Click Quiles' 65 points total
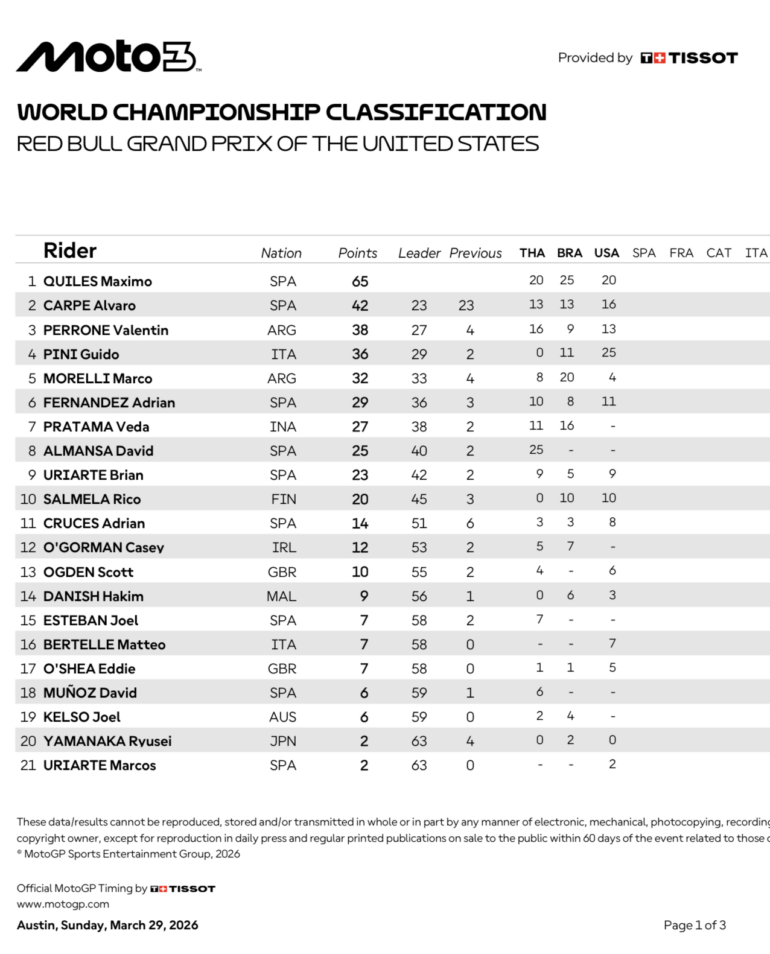Screen dimensions: 770x954 click(x=360, y=282)
